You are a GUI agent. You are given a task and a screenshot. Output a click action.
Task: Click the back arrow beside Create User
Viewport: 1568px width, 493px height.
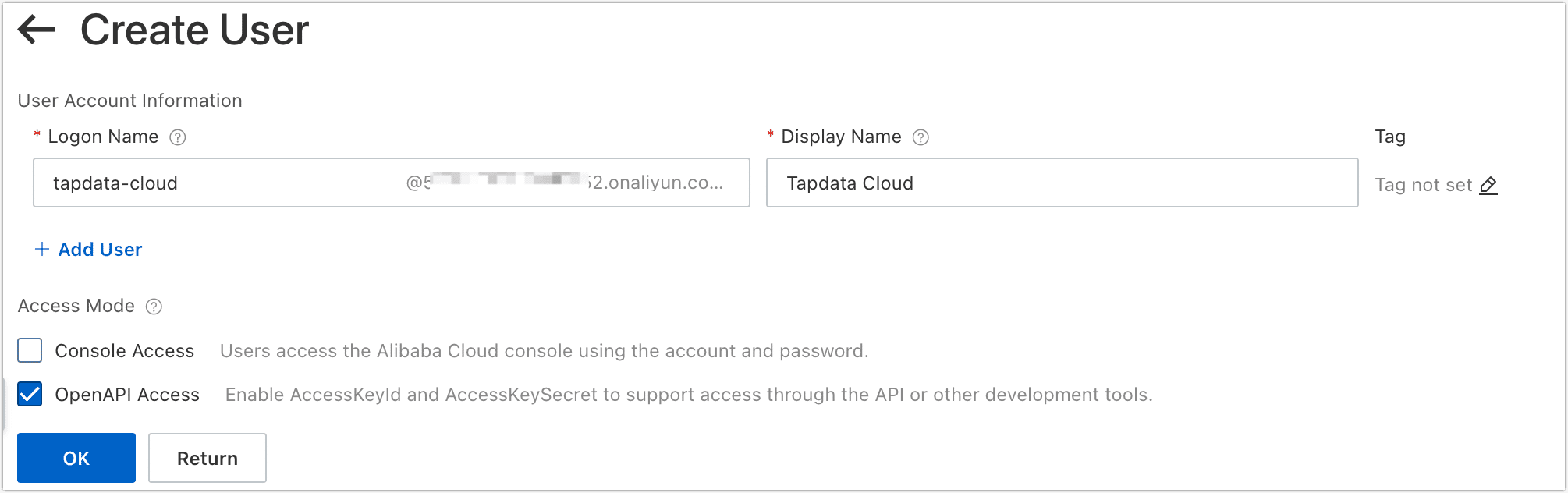[x=36, y=30]
